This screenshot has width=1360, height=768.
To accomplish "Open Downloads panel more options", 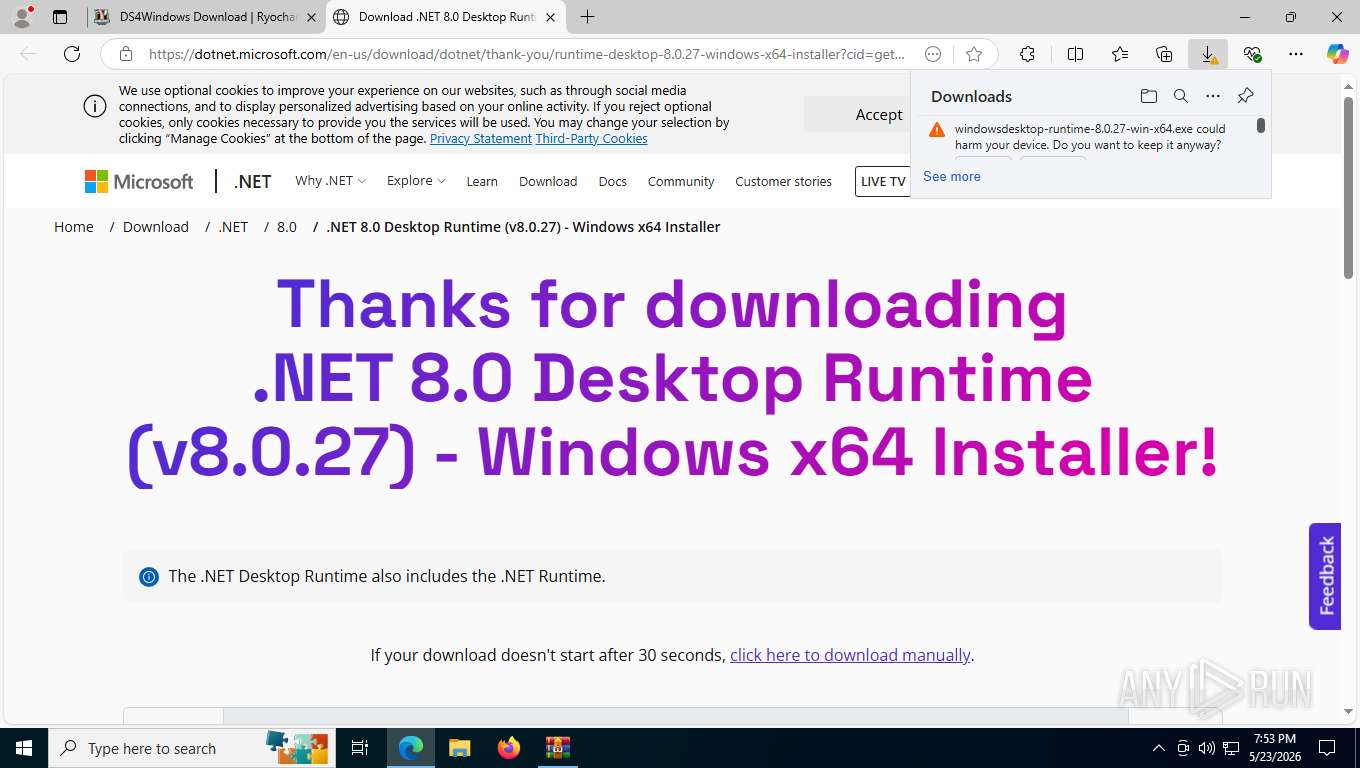I will (1212, 96).
